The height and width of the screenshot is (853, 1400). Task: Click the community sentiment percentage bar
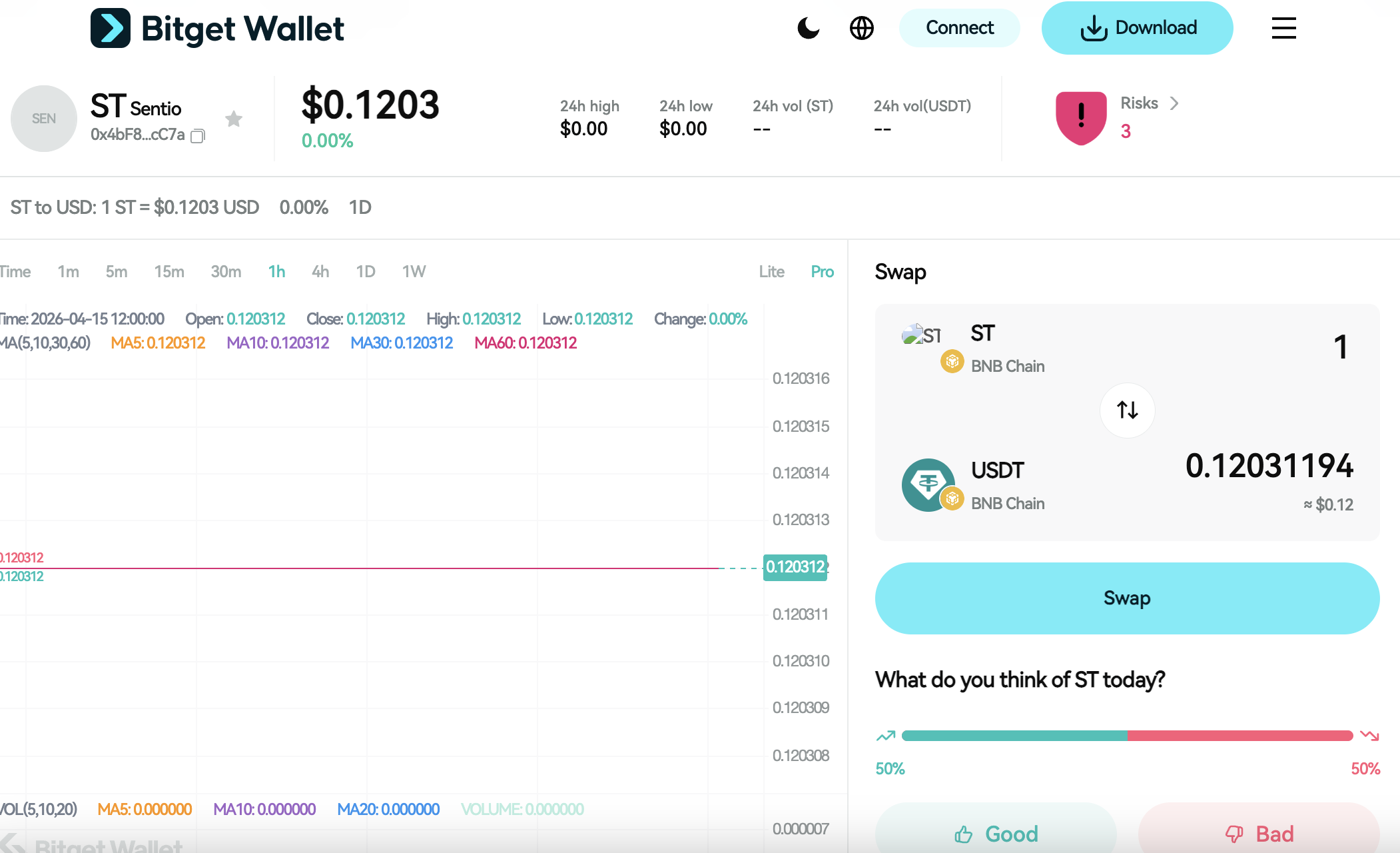click(x=1127, y=735)
